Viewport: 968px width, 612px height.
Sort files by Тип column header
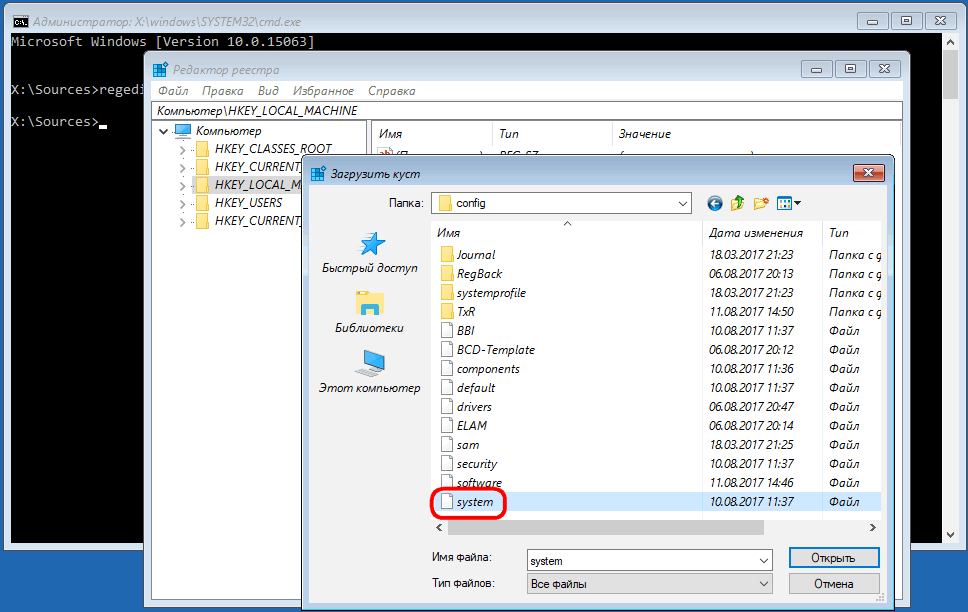pos(852,233)
